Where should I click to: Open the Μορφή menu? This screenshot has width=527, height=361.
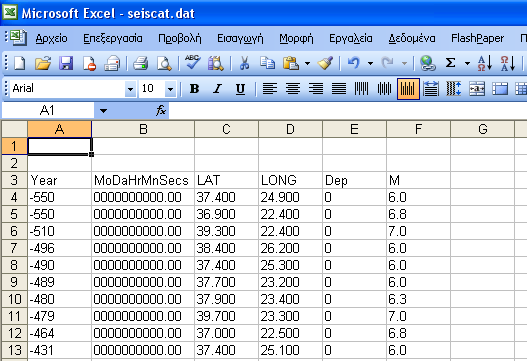296,38
